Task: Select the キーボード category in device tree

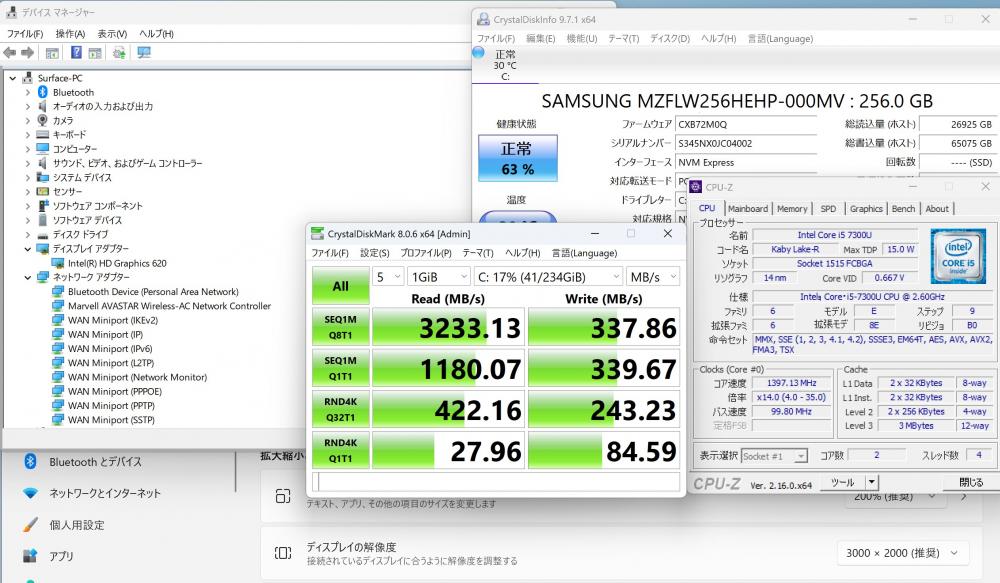Action: (x=69, y=135)
